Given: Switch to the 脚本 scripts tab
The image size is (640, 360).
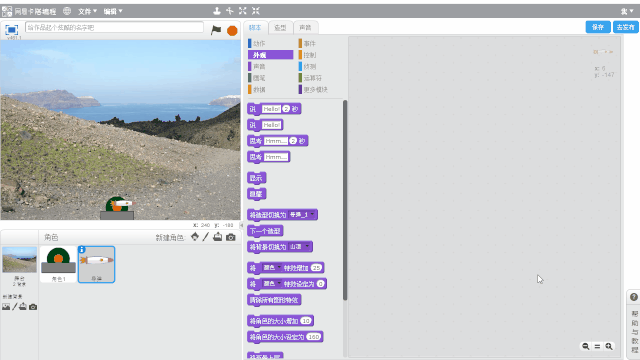Looking at the screenshot, I should 255,27.
